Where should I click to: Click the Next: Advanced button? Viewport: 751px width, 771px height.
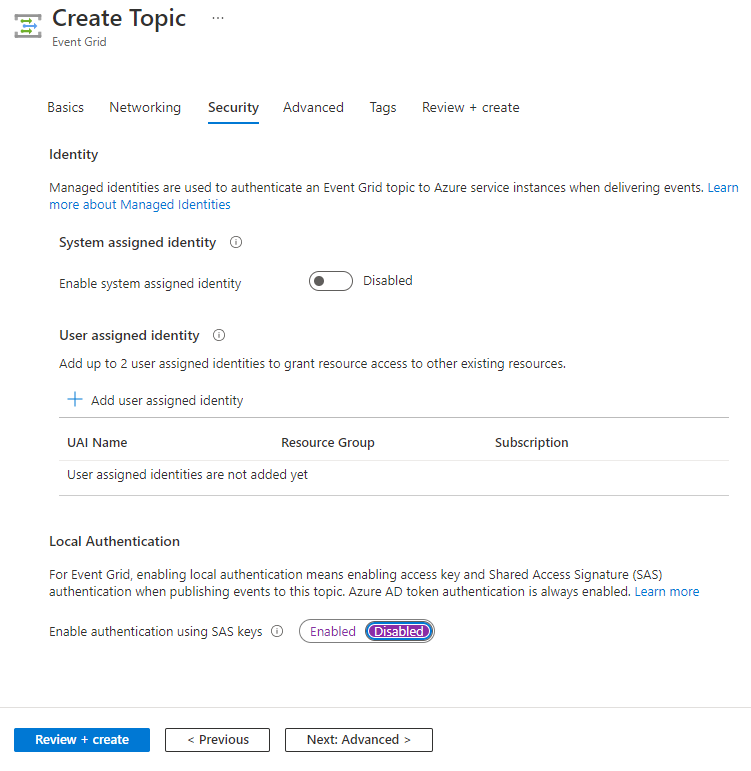click(x=358, y=740)
